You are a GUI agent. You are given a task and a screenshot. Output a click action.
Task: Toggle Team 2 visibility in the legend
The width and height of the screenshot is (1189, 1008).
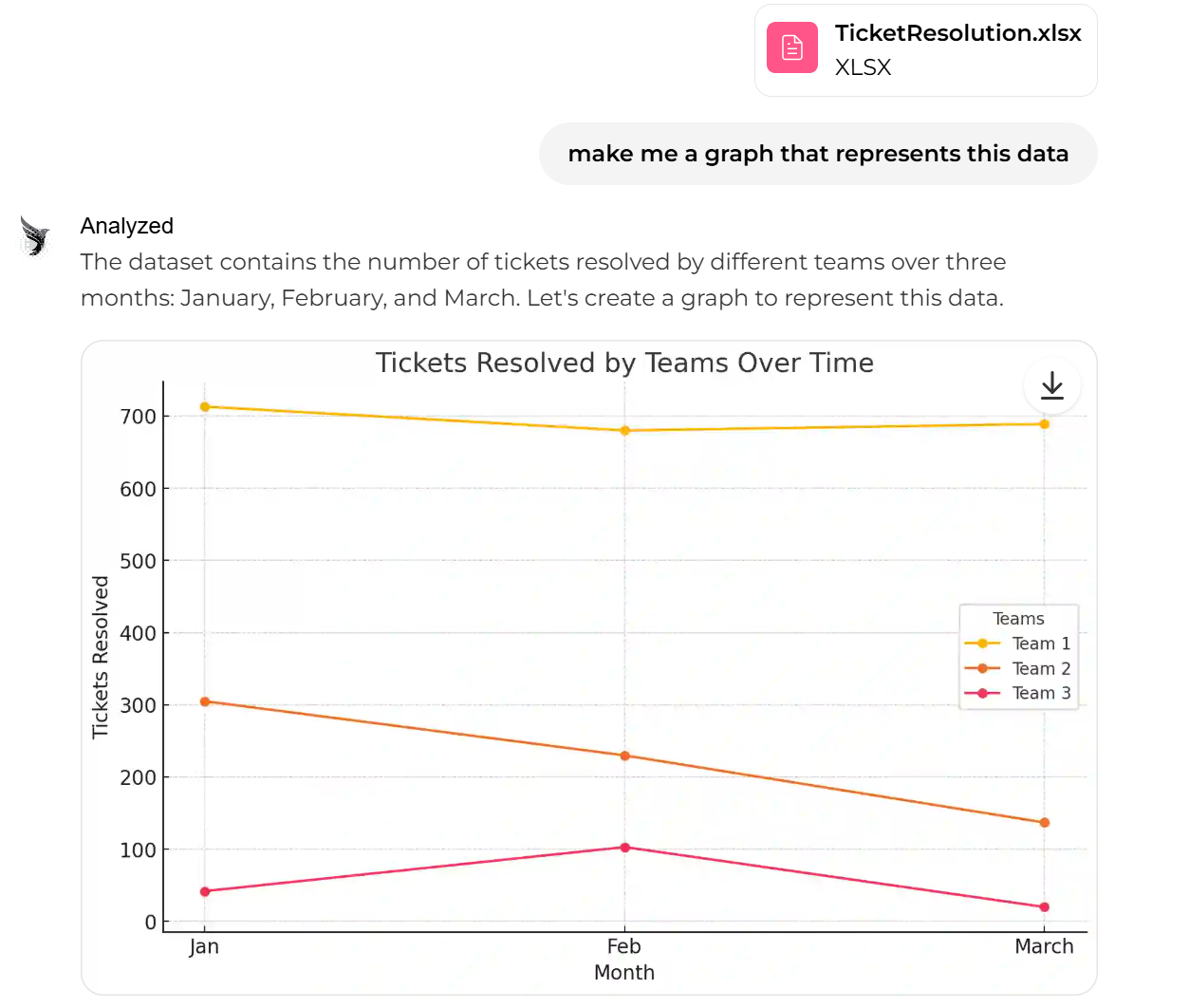tap(1041, 668)
